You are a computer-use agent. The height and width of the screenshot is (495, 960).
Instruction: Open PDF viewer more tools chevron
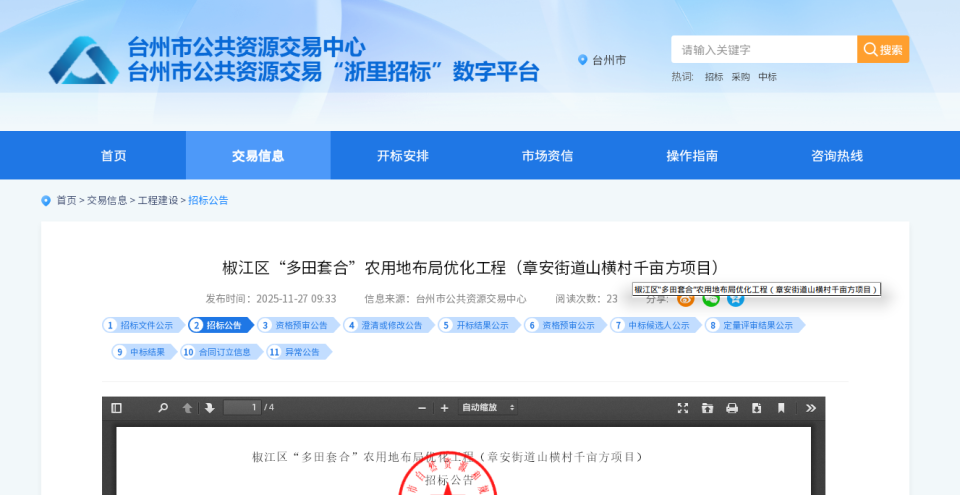click(x=811, y=408)
